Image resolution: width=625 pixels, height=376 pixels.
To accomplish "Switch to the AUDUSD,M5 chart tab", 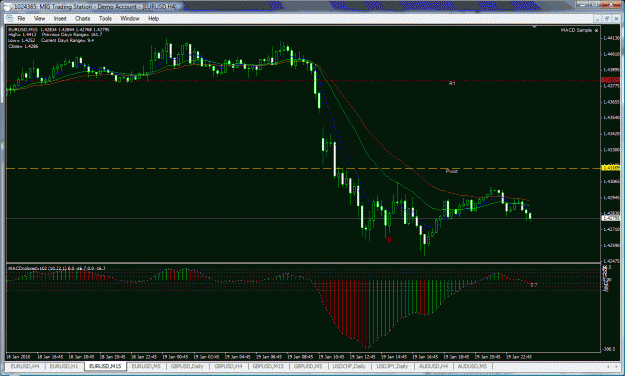I will tap(472, 366).
